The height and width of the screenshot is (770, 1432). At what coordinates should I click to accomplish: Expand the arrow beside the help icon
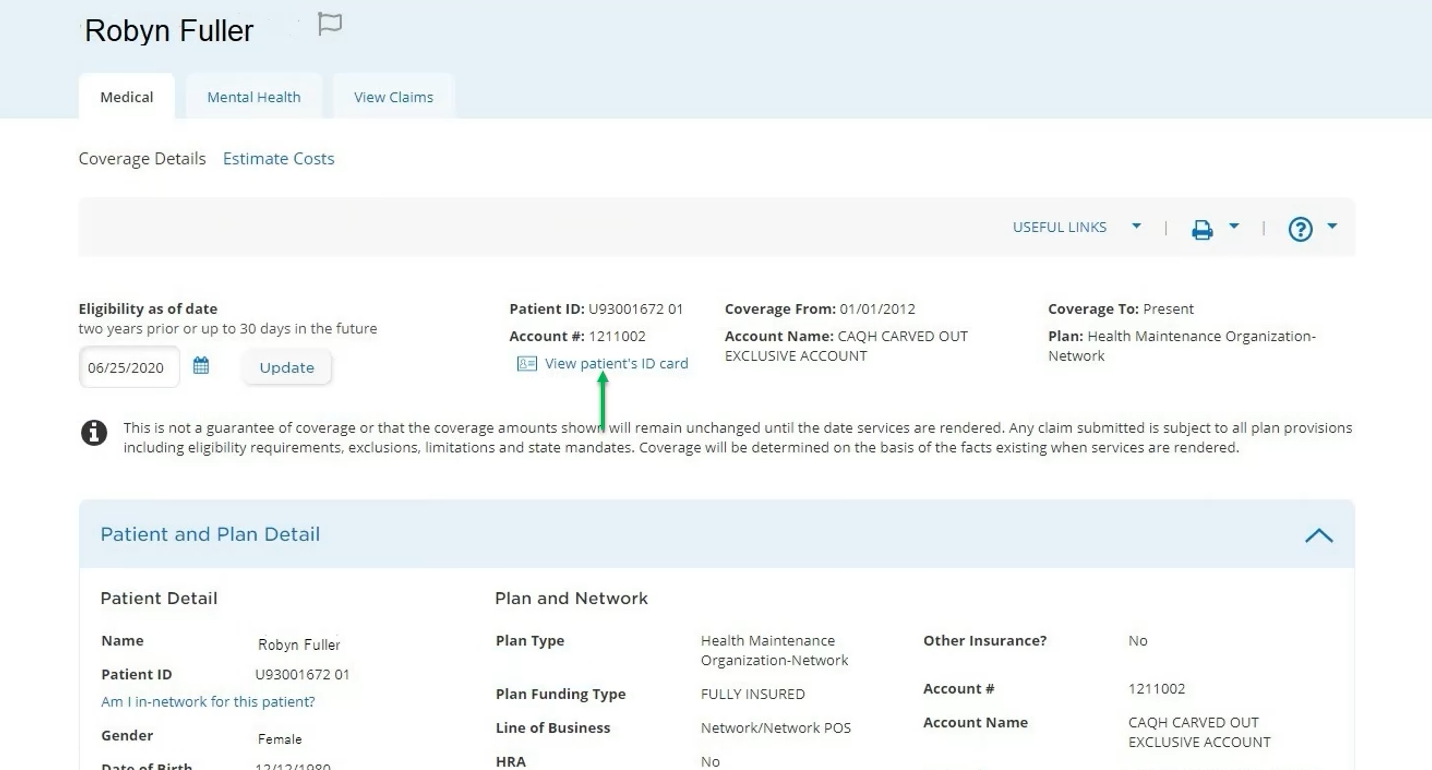[x=1332, y=227]
